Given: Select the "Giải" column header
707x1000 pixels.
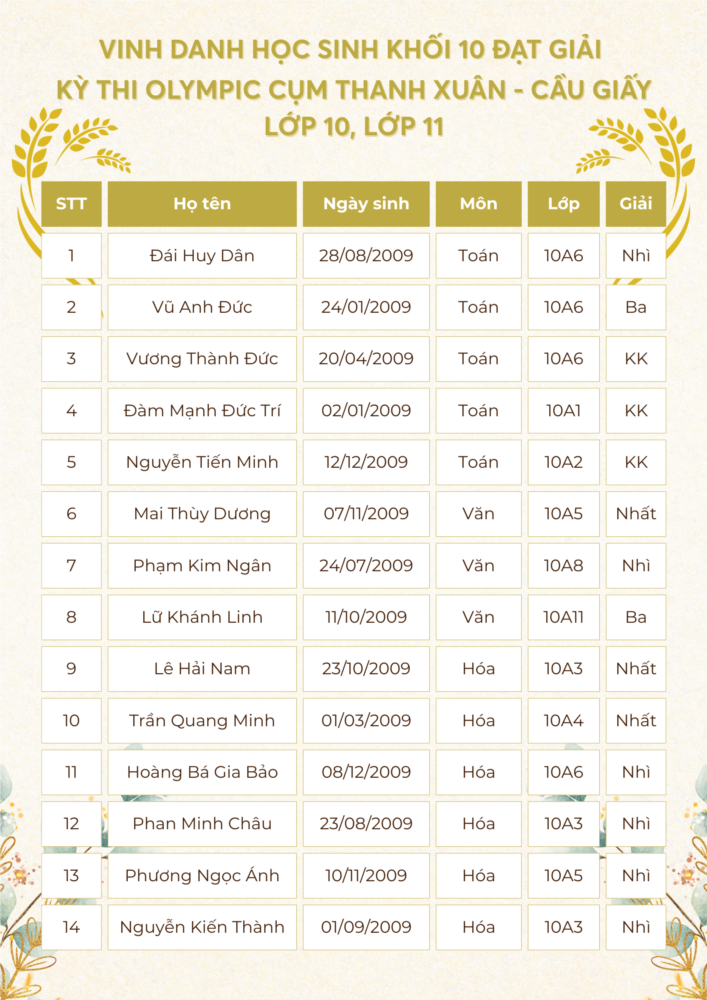Looking at the screenshot, I should tap(636, 204).
